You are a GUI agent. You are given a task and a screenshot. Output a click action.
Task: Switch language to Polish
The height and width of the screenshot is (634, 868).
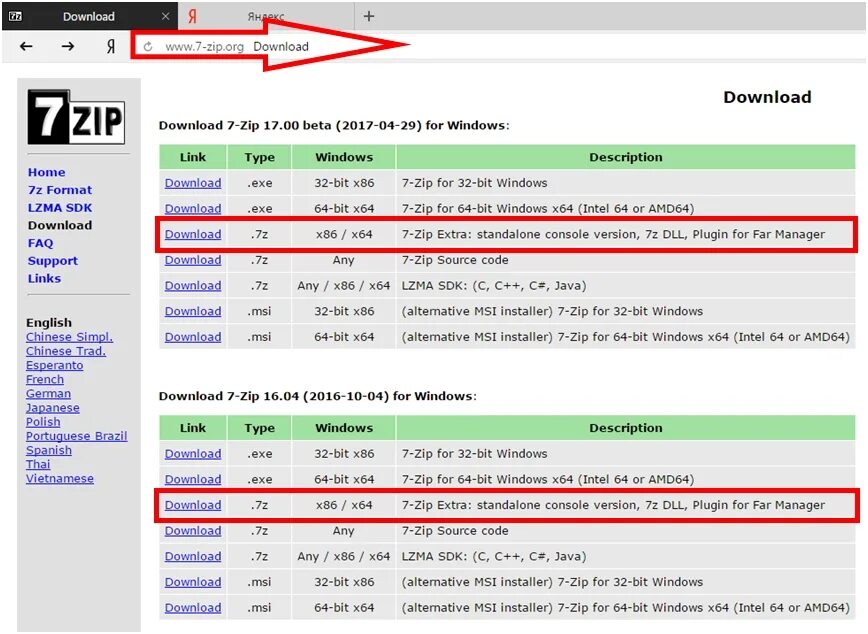click(x=43, y=422)
